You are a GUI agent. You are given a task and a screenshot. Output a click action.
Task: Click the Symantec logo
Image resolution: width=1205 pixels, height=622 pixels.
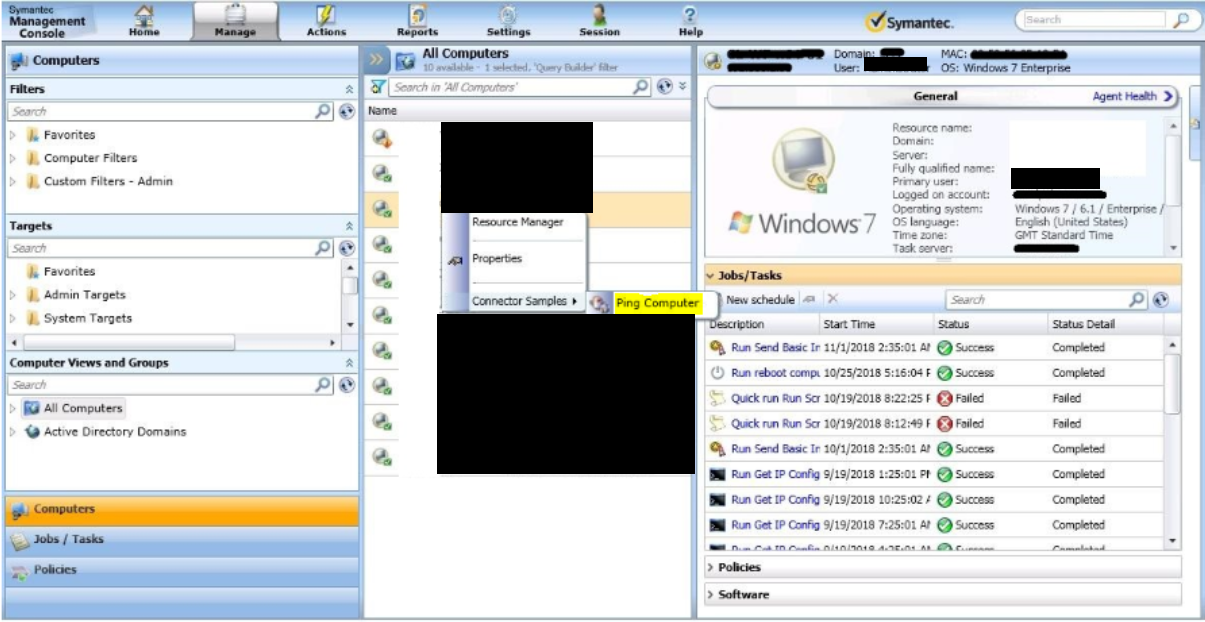click(909, 20)
